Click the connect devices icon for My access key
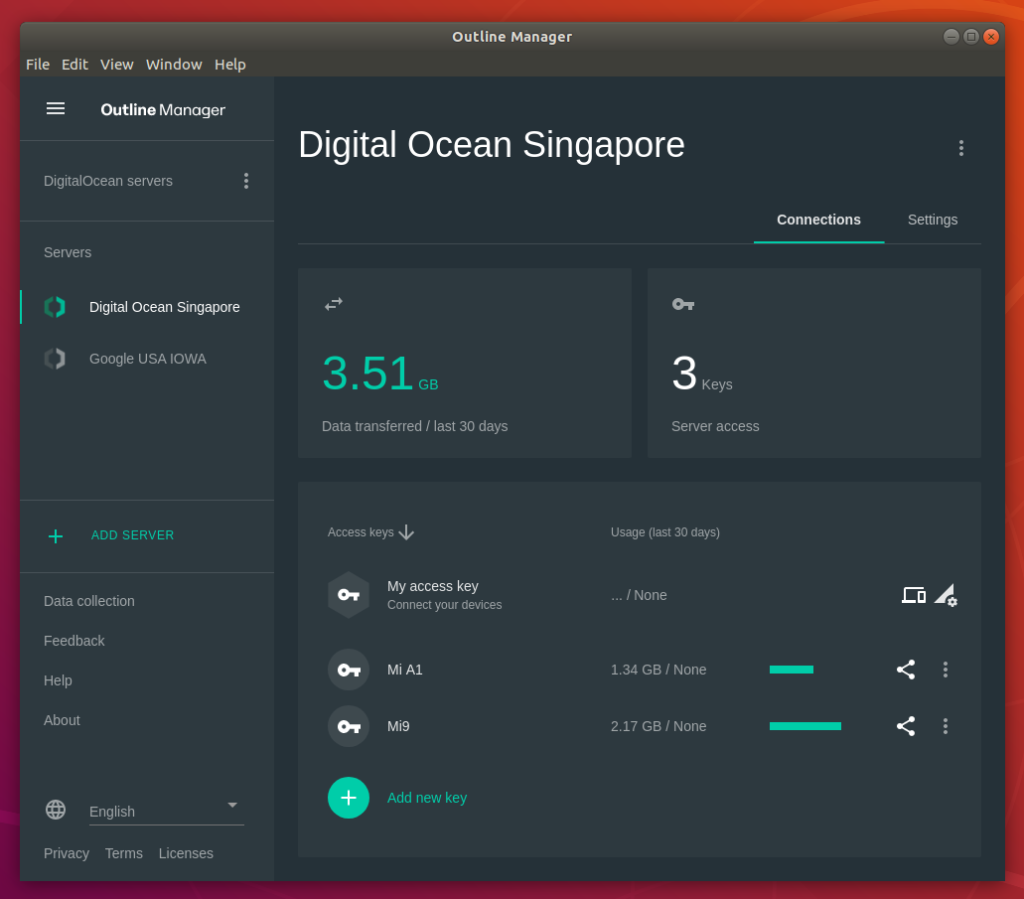 913,595
